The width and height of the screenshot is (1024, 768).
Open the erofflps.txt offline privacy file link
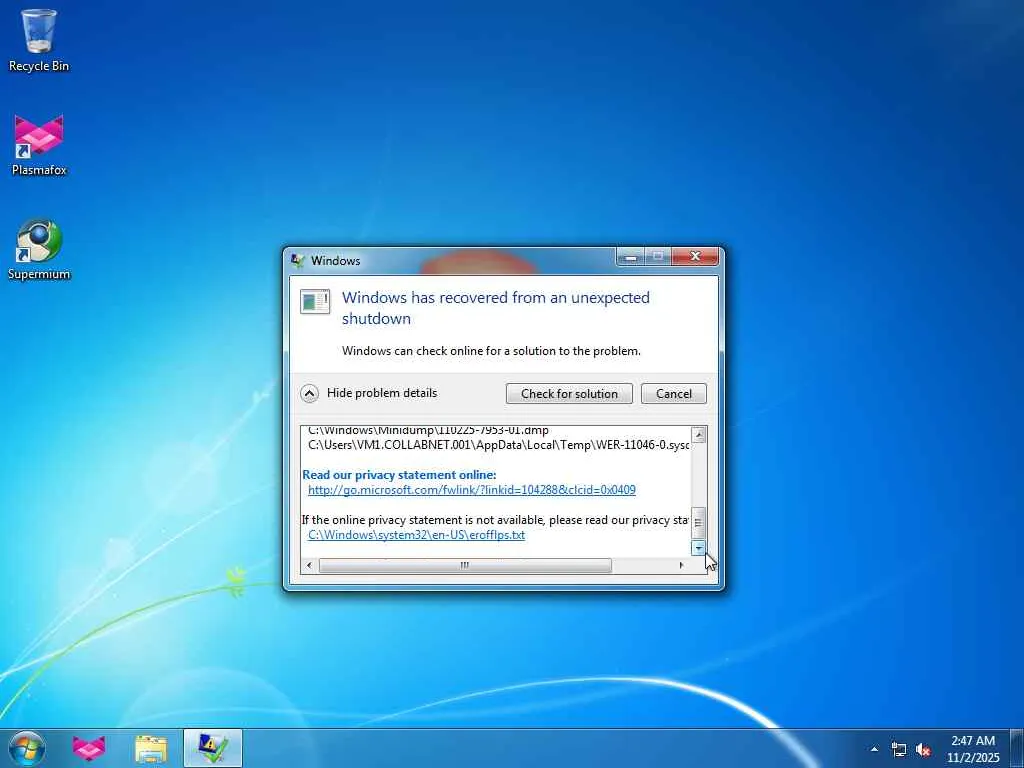click(x=416, y=535)
